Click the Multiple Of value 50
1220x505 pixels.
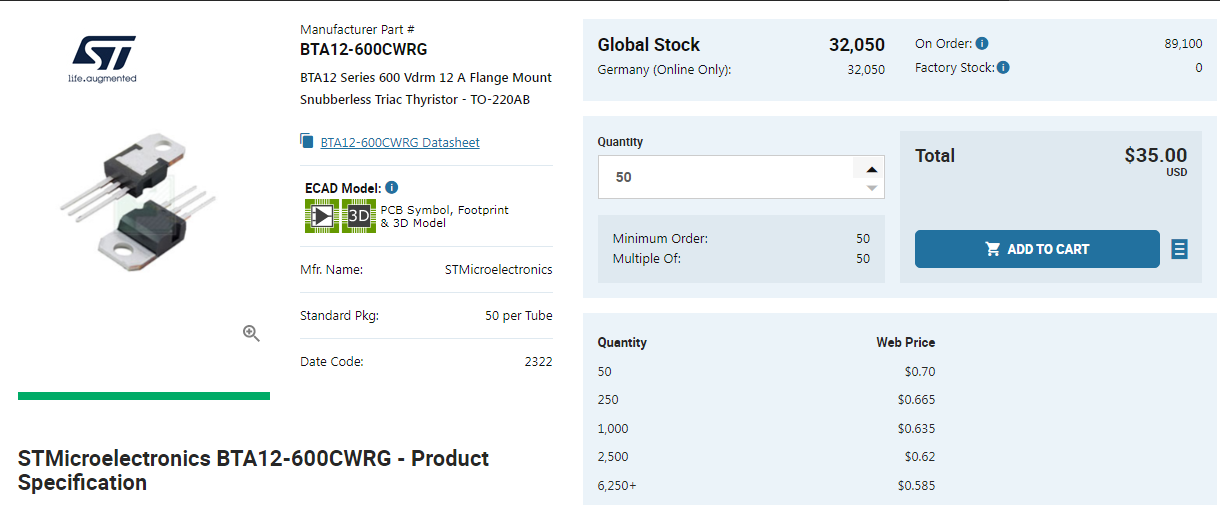coord(863,259)
